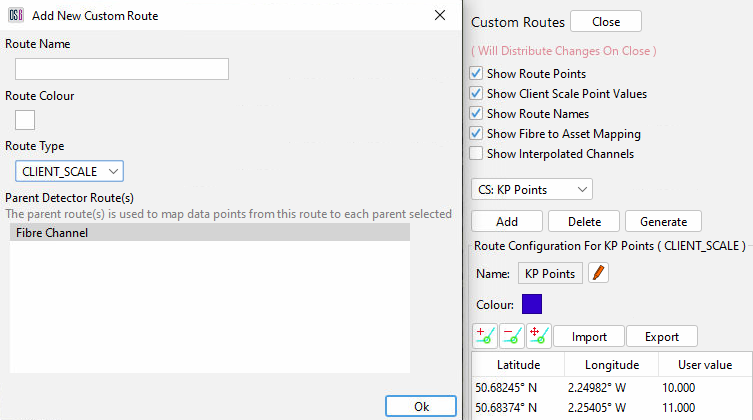Click the move route point icon
The width and height of the screenshot is (753, 420).
pyautogui.click(x=538, y=336)
